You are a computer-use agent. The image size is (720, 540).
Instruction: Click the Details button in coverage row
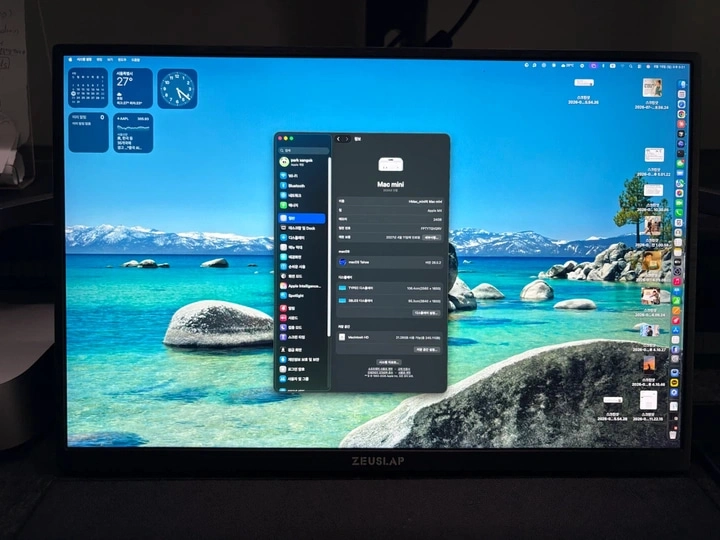click(432, 237)
